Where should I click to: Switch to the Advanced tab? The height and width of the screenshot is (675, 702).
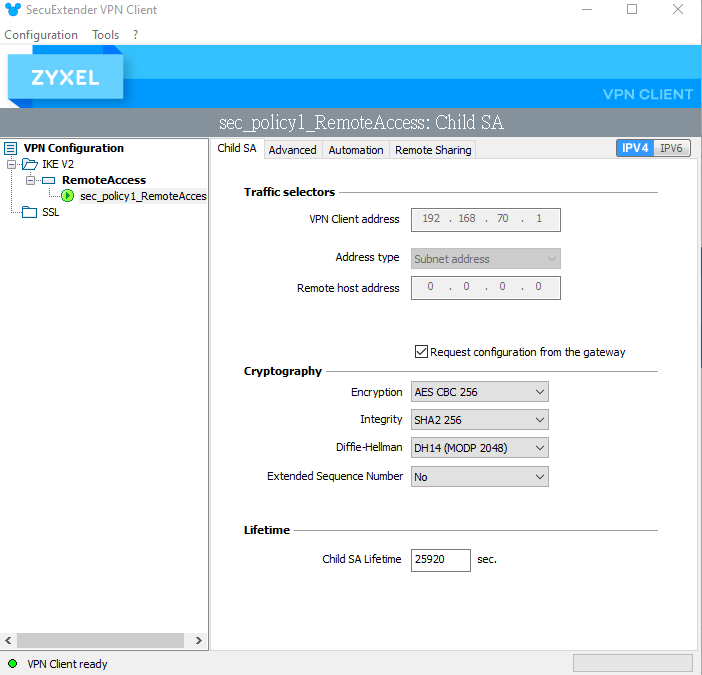tap(292, 150)
